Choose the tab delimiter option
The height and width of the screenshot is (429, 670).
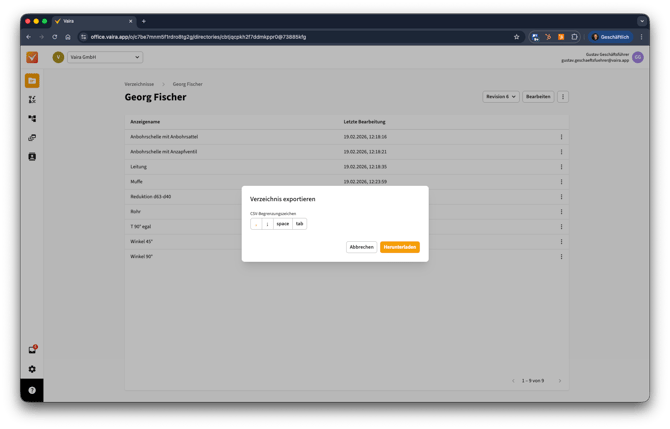click(299, 224)
